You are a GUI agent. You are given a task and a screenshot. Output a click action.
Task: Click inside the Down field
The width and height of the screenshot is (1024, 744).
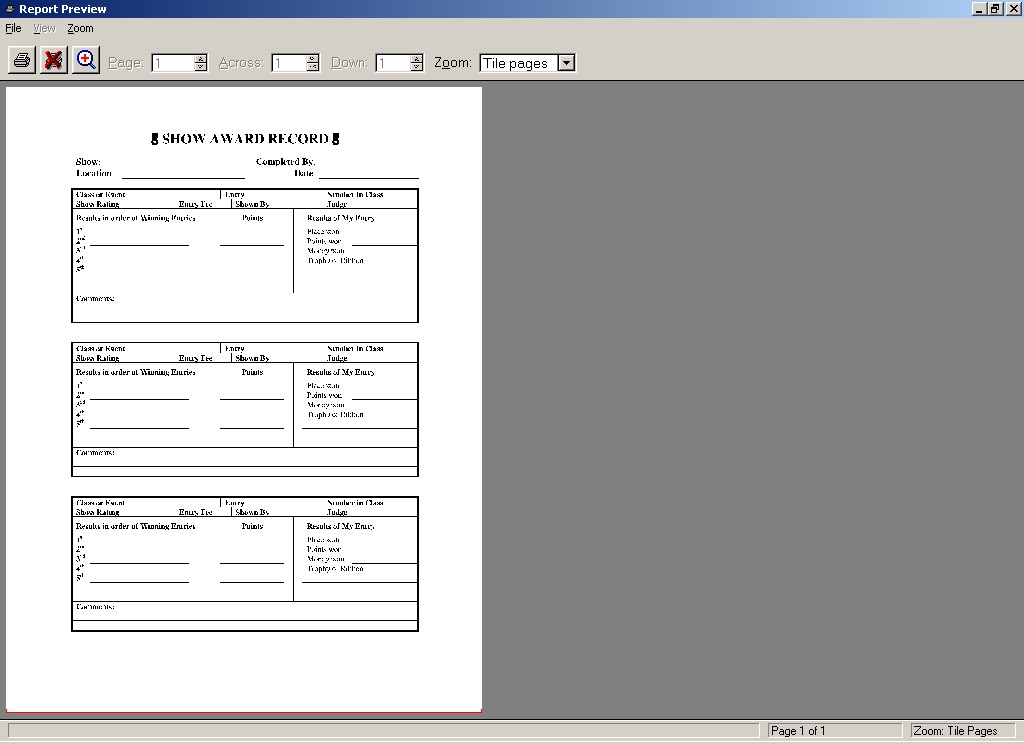click(x=391, y=63)
